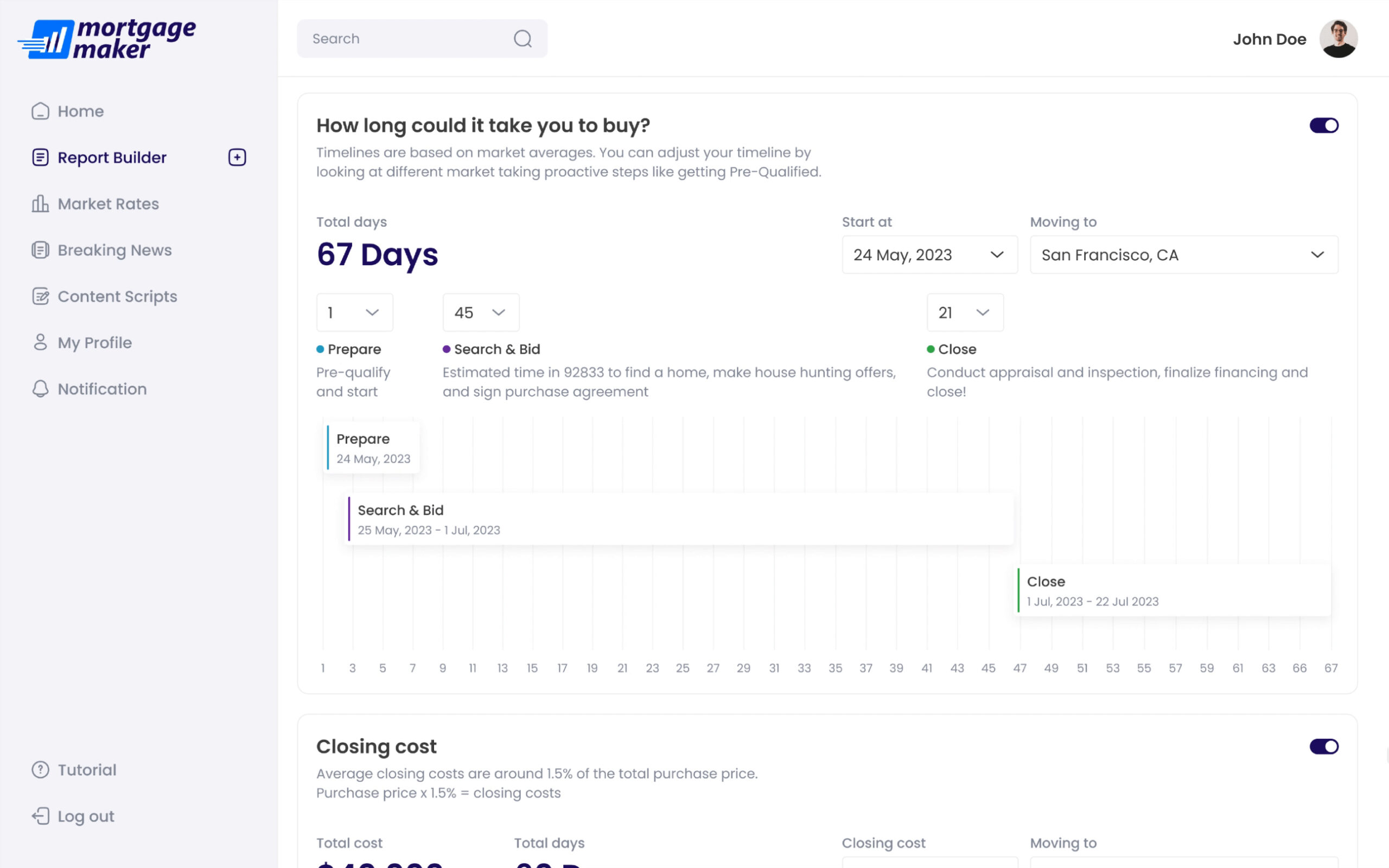Image resolution: width=1389 pixels, height=868 pixels.
Task: Select the Search & Bid timeline bar
Action: (x=680, y=520)
